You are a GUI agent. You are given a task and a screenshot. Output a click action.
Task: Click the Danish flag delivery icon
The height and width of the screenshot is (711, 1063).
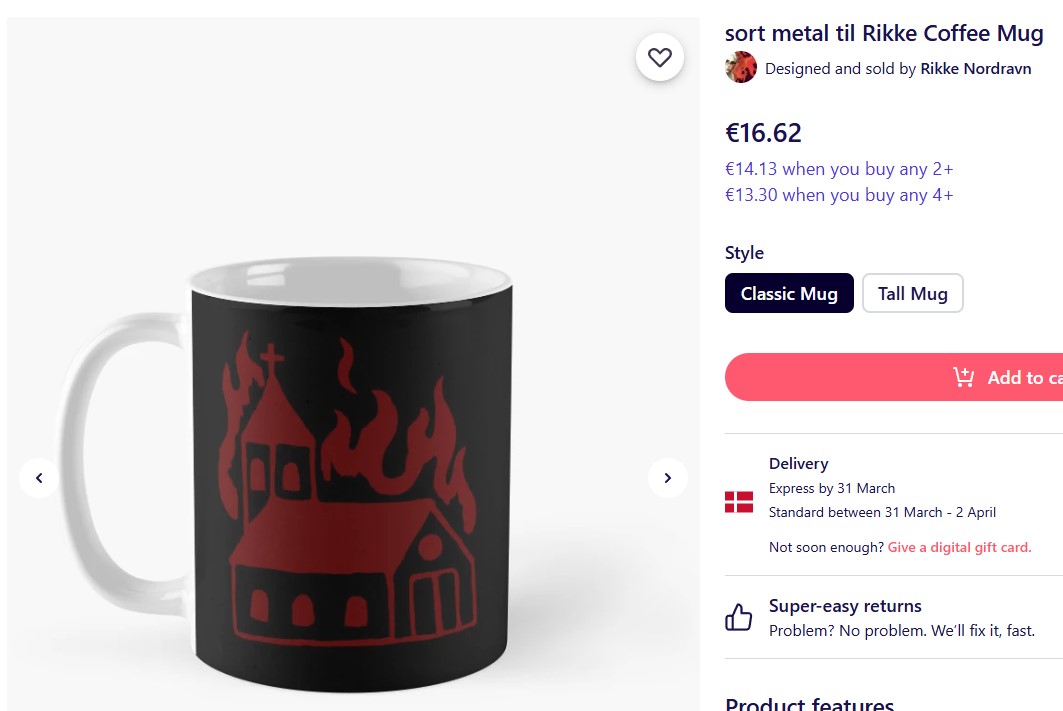(x=739, y=502)
